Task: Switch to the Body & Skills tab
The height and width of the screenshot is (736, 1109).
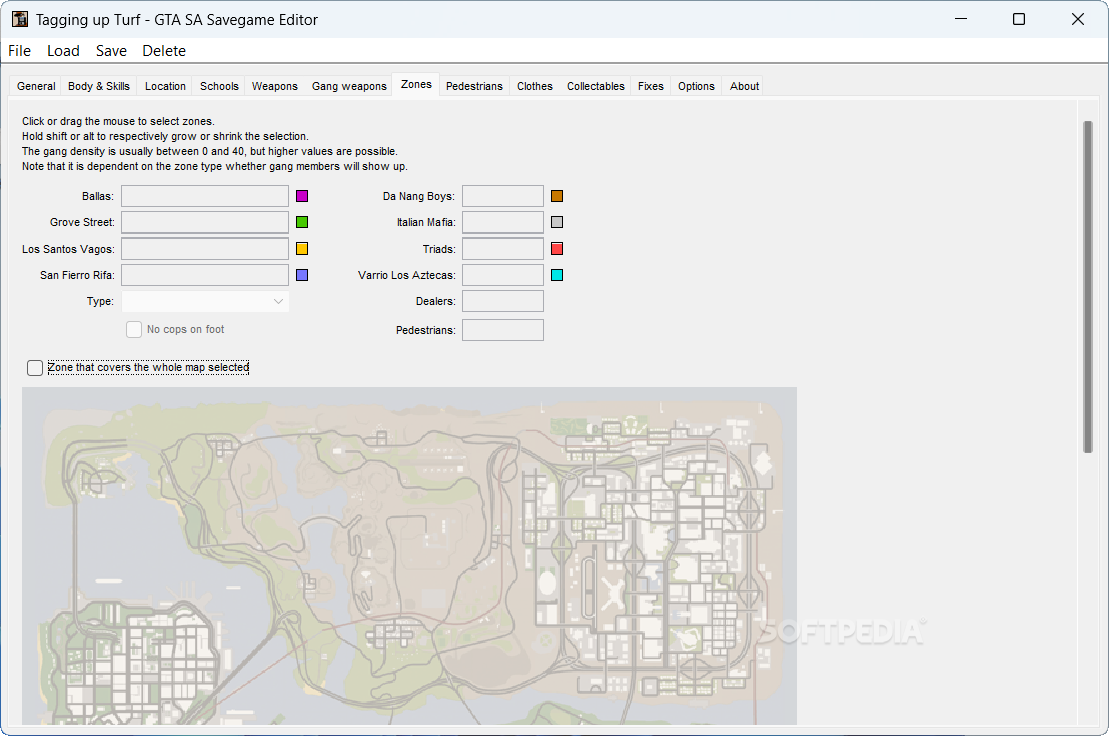Action: (x=99, y=86)
